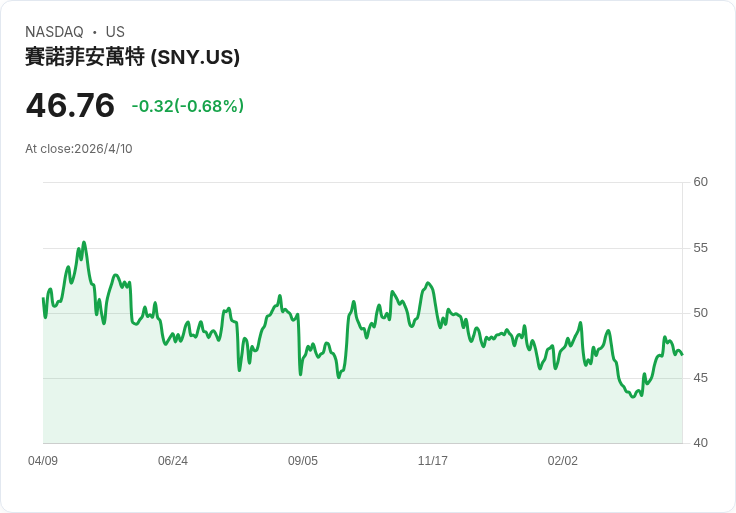Click the 40 y-axis price label
This screenshot has width=736, height=513.
point(700,443)
